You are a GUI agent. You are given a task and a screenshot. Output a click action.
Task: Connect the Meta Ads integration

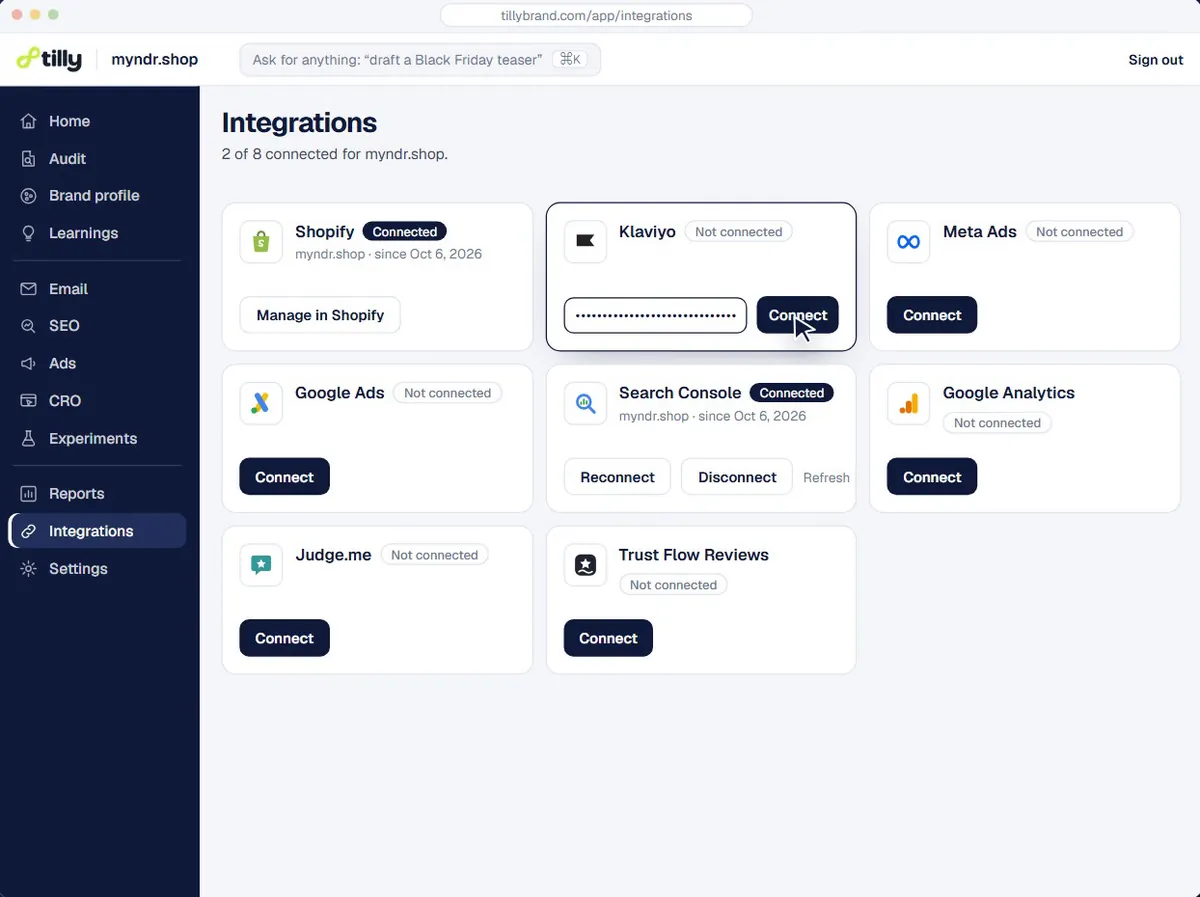pyautogui.click(x=932, y=315)
